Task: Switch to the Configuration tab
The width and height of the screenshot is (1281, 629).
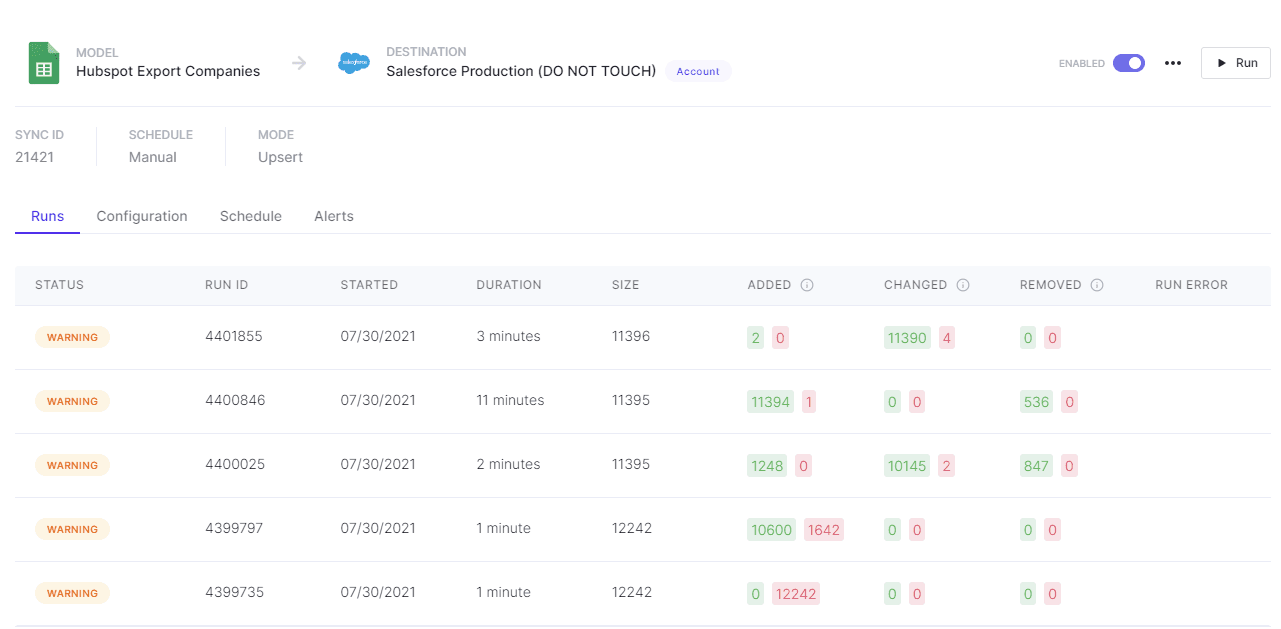Action: (x=142, y=216)
